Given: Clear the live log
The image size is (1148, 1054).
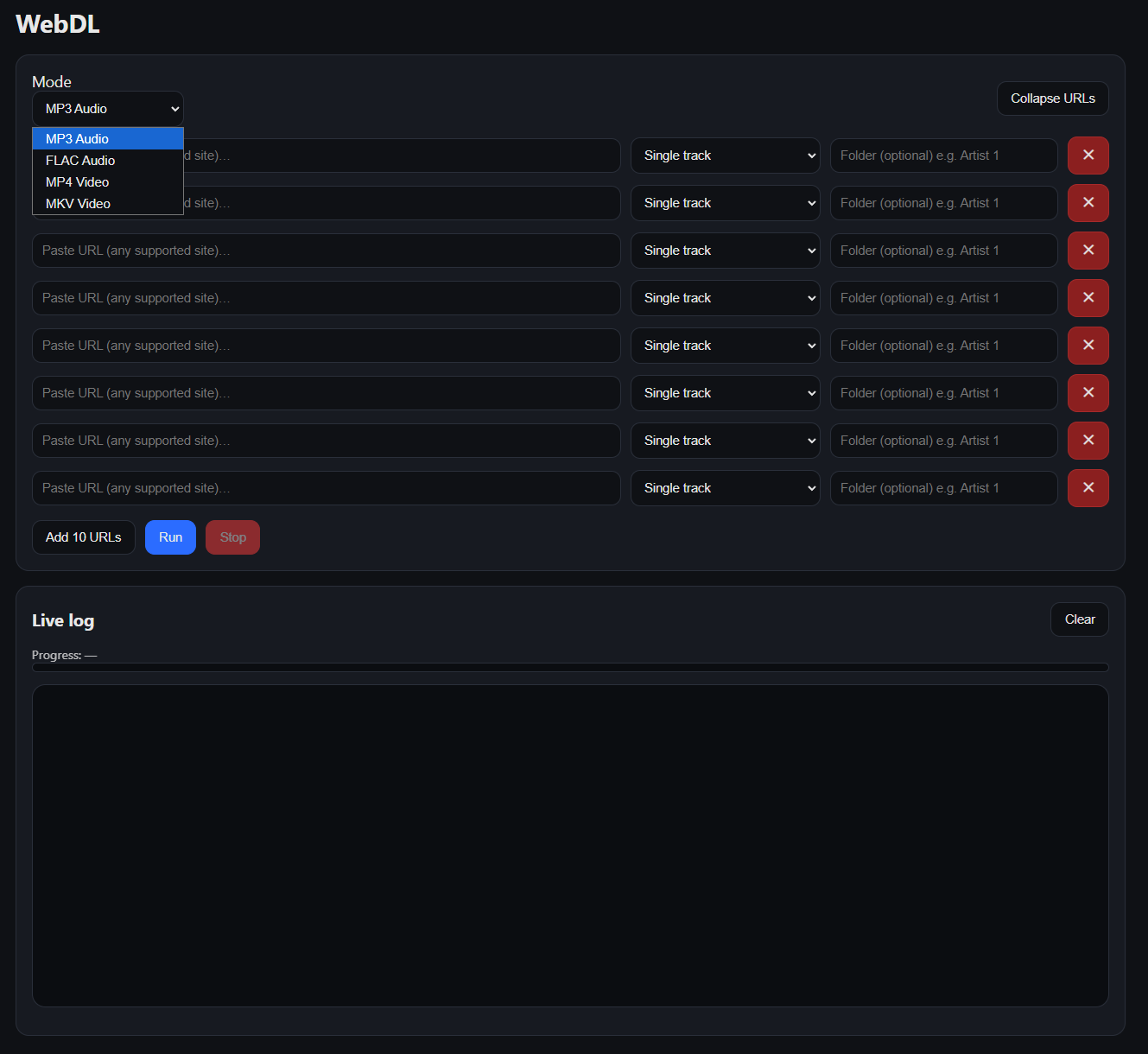Looking at the screenshot, I should pyautogui.click(x=1079, y=619).
